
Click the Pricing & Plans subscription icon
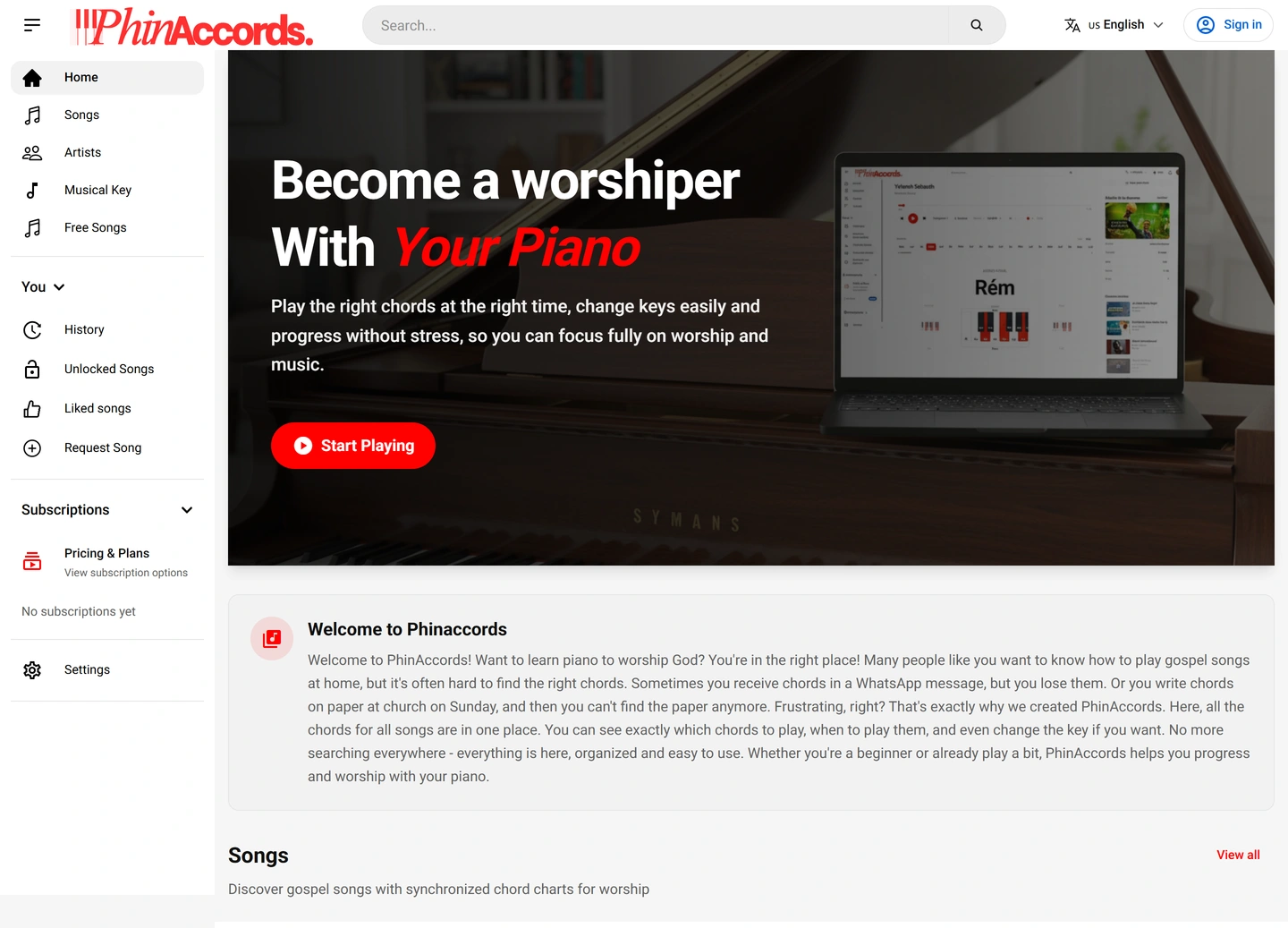(32, 561)
